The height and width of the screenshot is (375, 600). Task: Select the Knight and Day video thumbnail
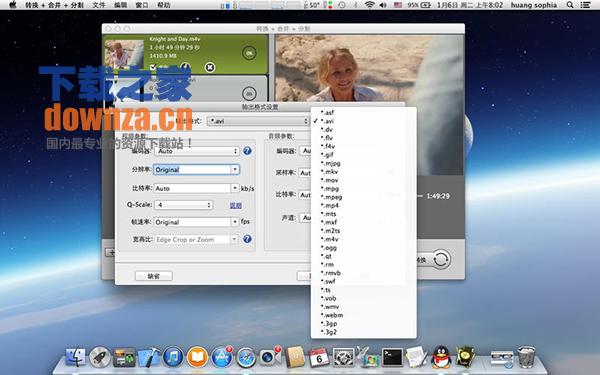coord(124,54)
